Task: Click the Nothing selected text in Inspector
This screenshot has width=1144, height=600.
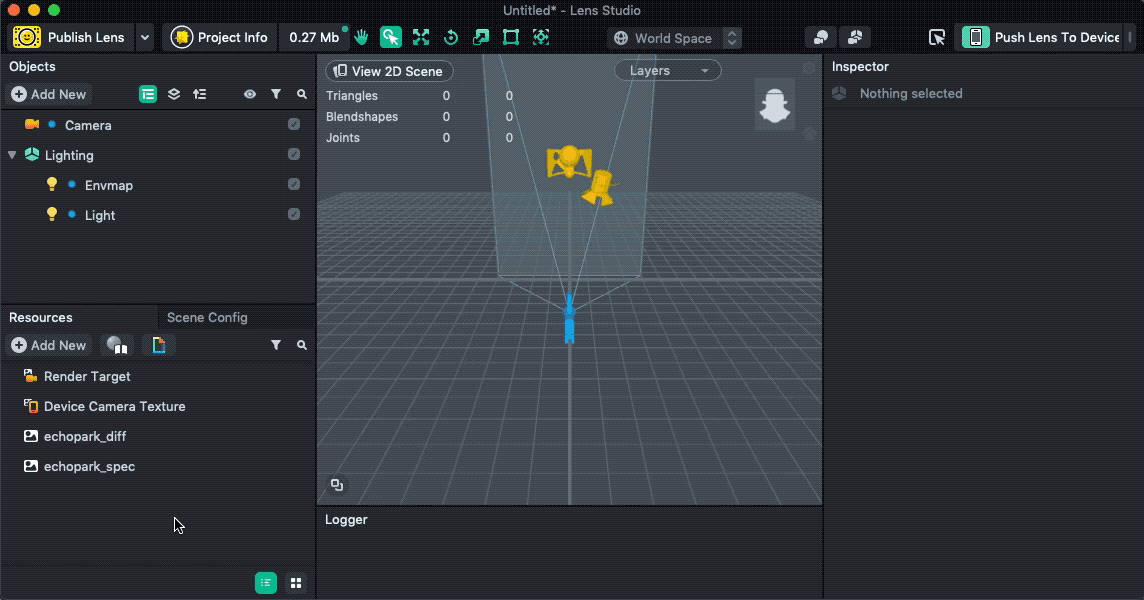Action: 911,93
